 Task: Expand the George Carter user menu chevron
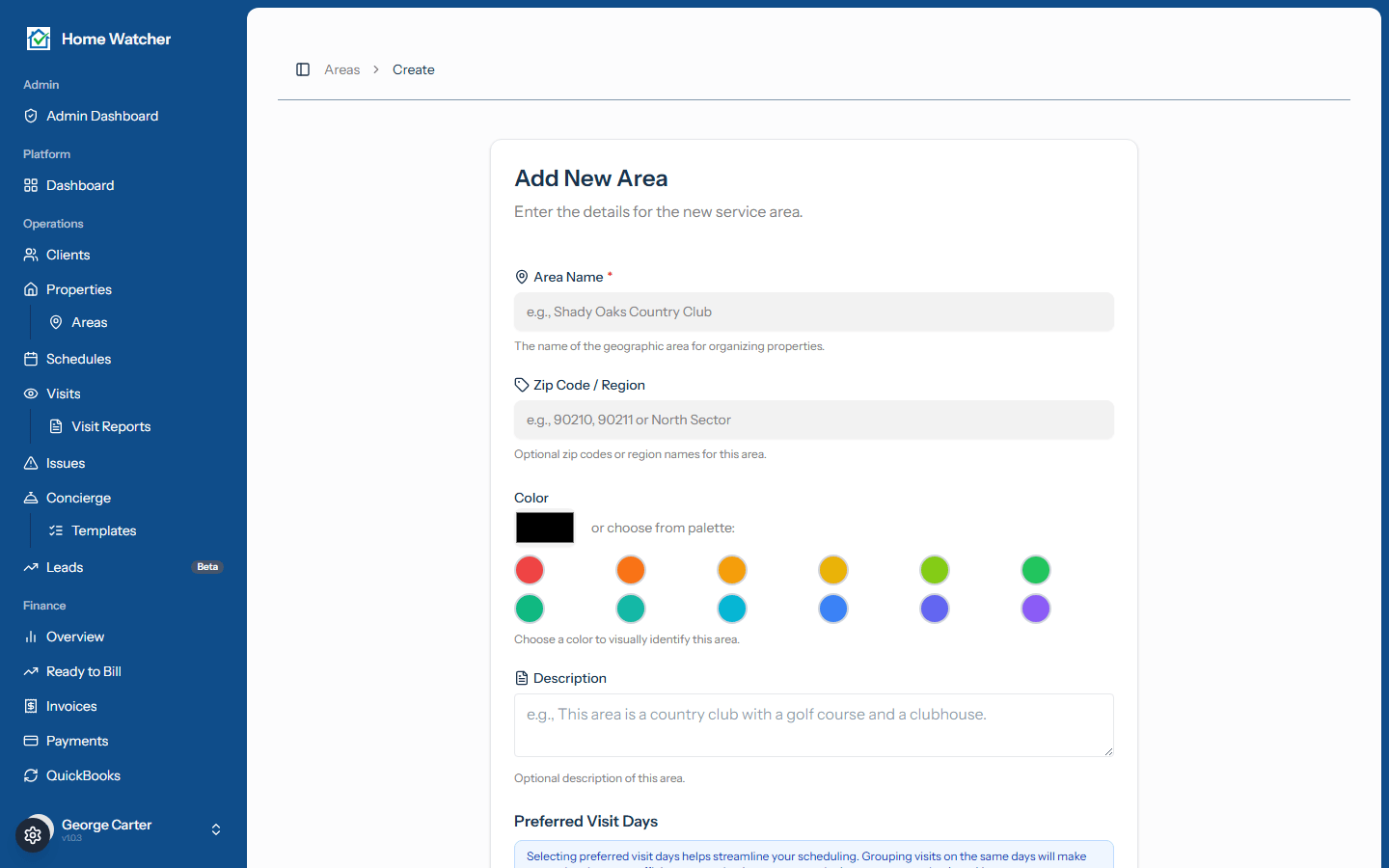(216, 829)
